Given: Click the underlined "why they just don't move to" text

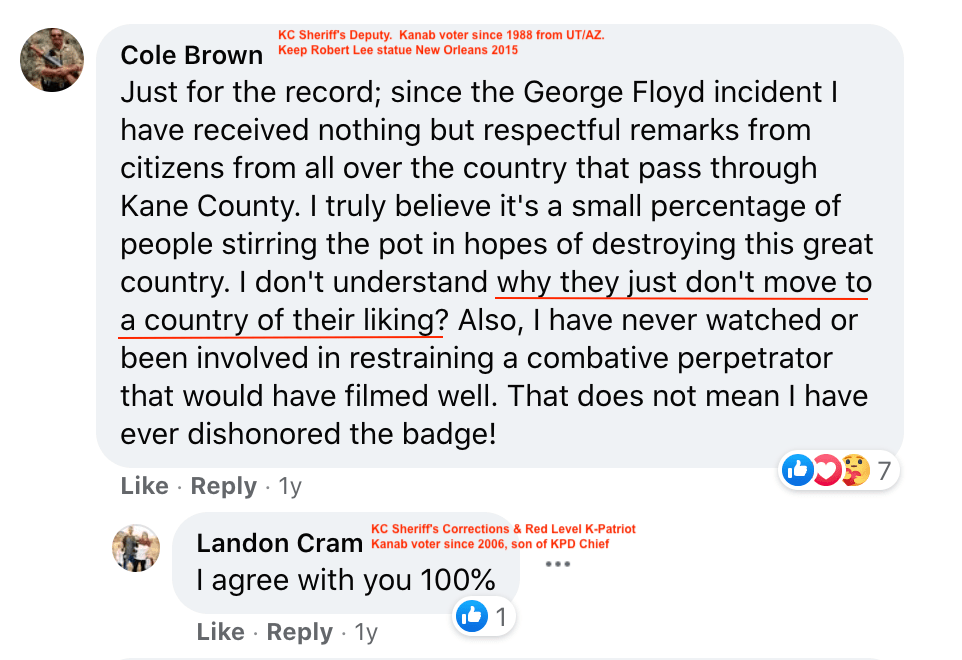Looking at the screenshot, I should pyautogui.click(x=684, y=283).
